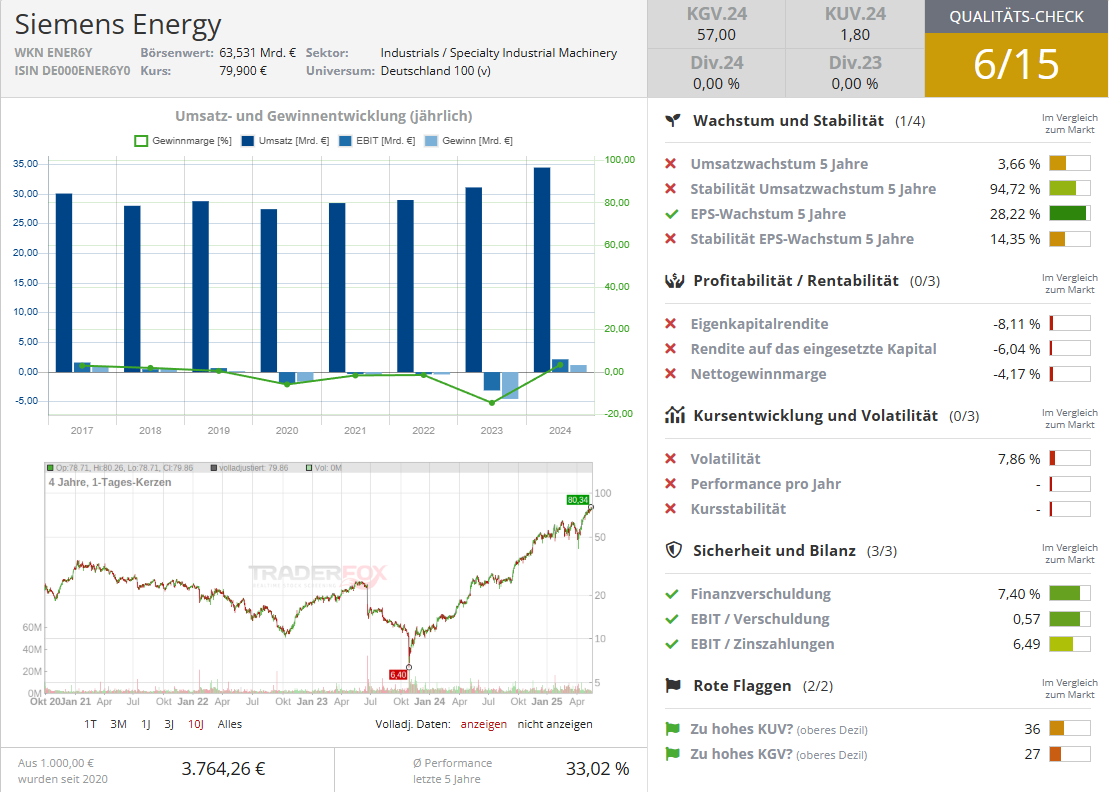Screen dimensions: 1109x792
Task: Click comparison bar for Finanzverschuldung
Action: coord(1070,594)
